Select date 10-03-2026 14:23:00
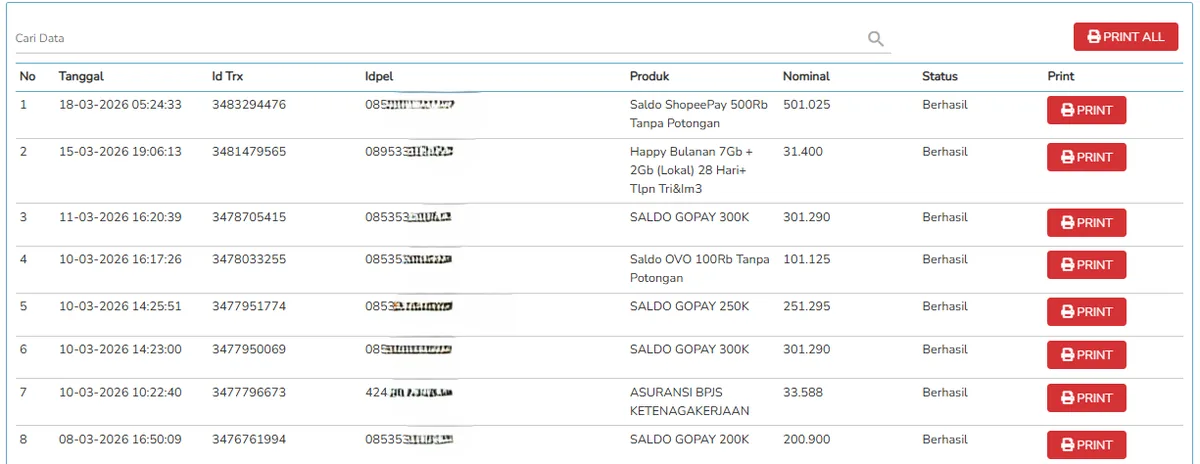 (x=120, y=349)
